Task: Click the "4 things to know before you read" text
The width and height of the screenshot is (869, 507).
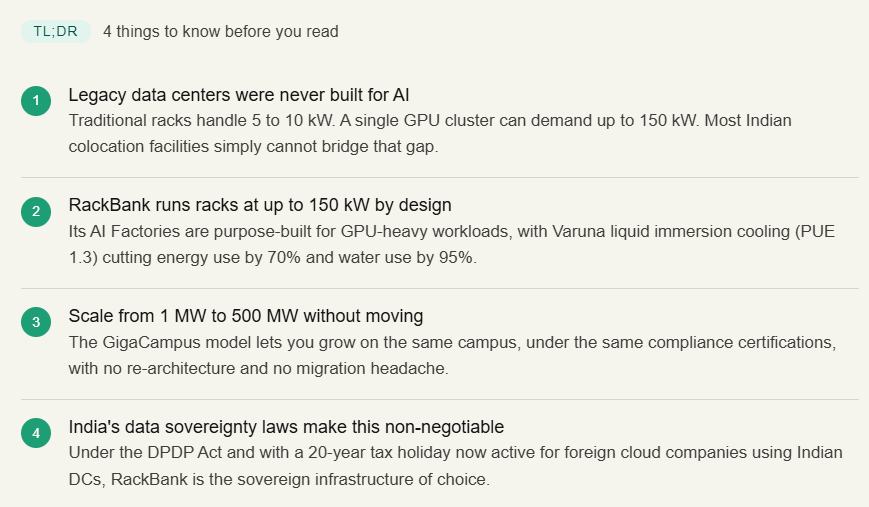Action: (220, 31)
